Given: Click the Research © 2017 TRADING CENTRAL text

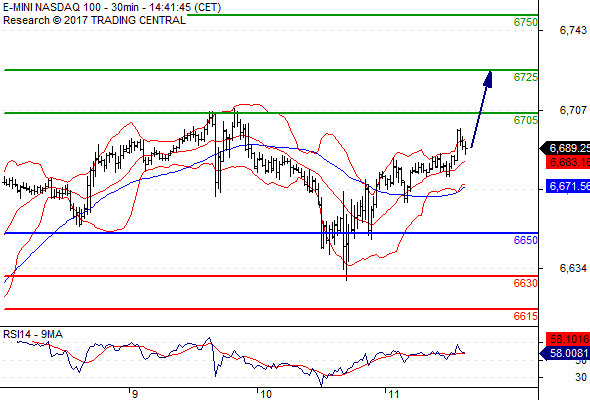Looking at the screenshot, I should (x=94, y=20).
